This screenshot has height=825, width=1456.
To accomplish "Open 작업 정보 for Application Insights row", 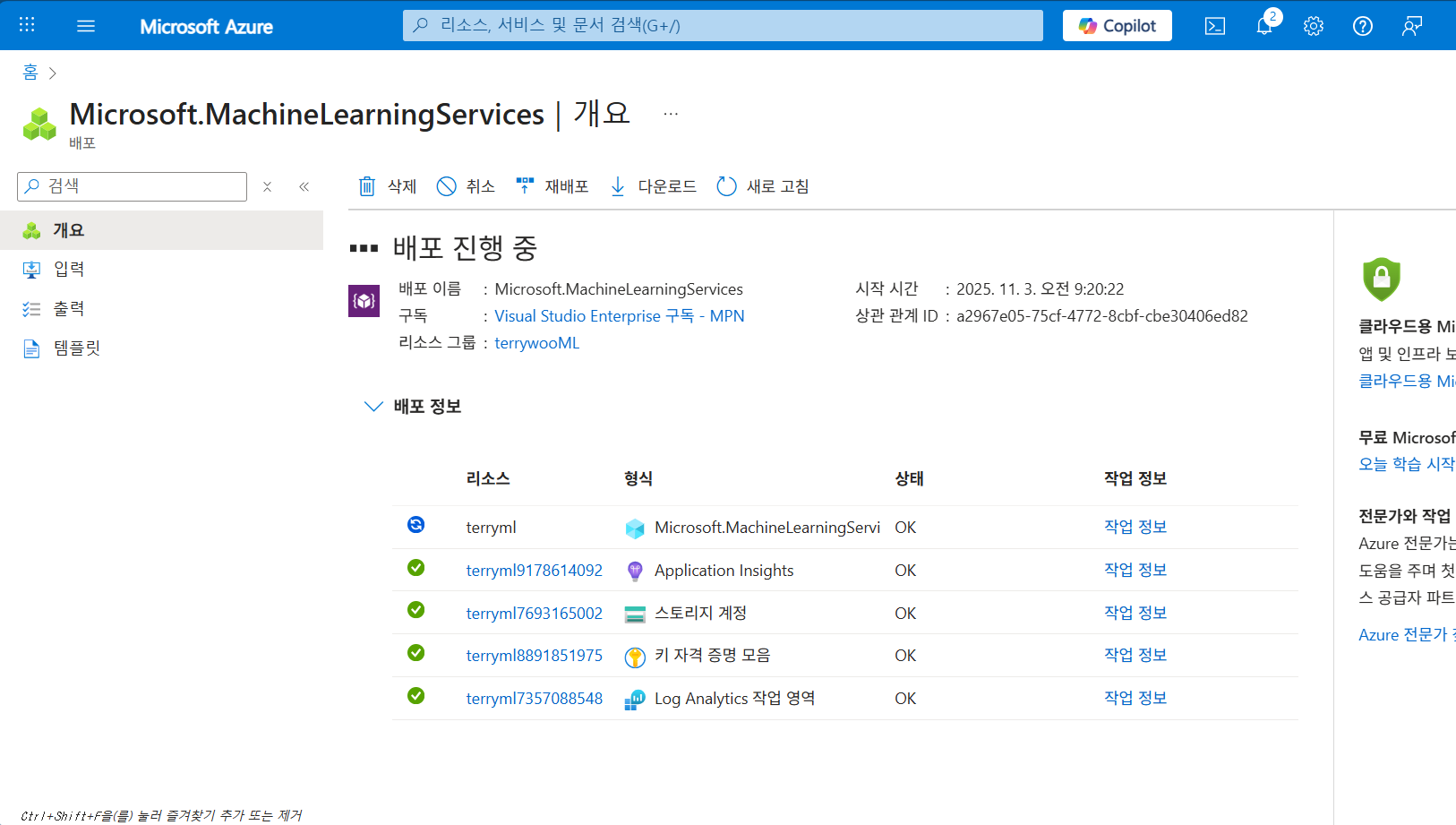I will pyautogui.click(x=1135, y=570).
